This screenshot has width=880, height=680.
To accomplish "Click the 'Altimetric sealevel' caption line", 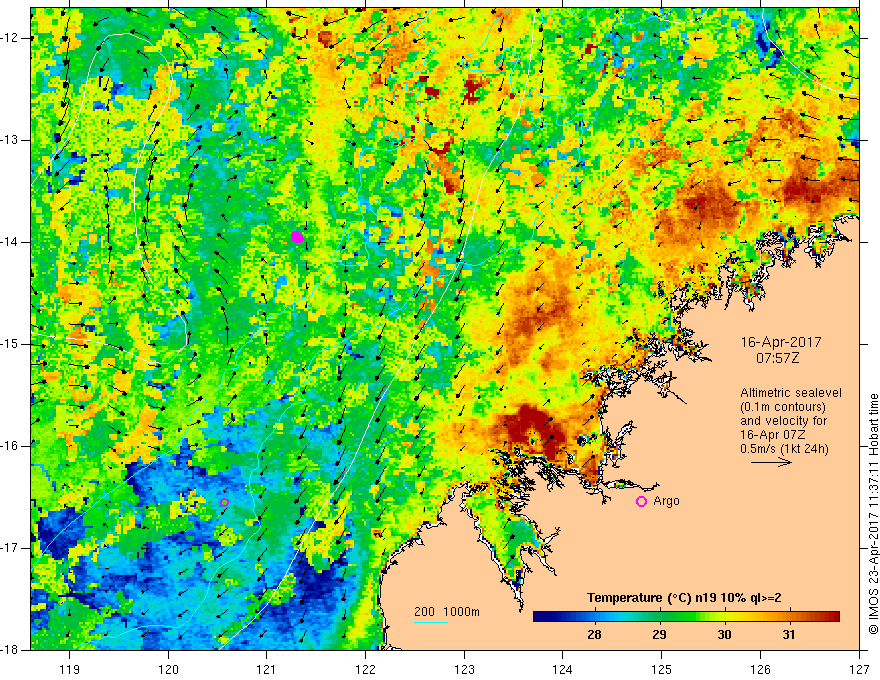I will [791, 393].
